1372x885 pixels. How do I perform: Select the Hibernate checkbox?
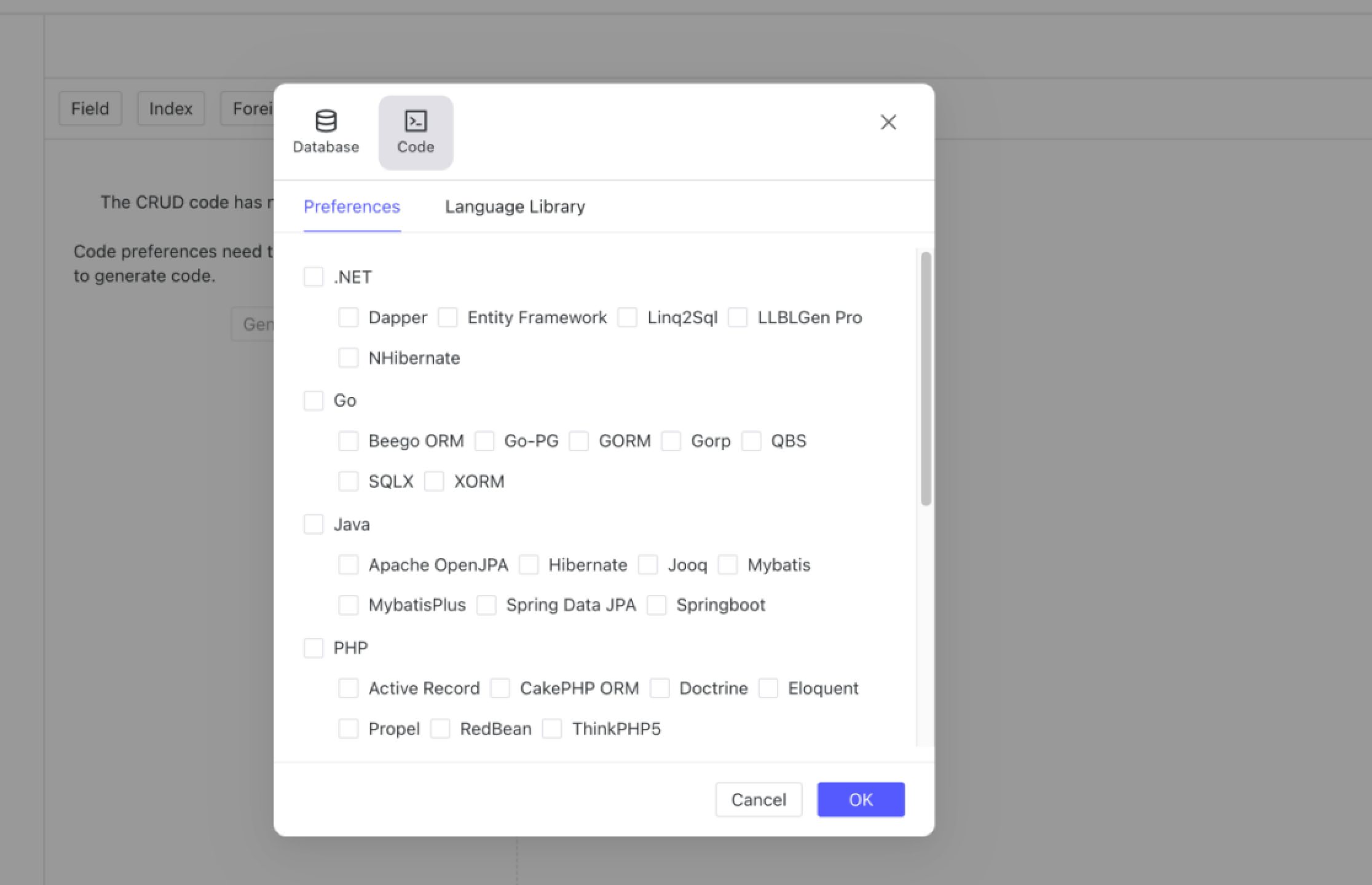click(x=529, y=565)
